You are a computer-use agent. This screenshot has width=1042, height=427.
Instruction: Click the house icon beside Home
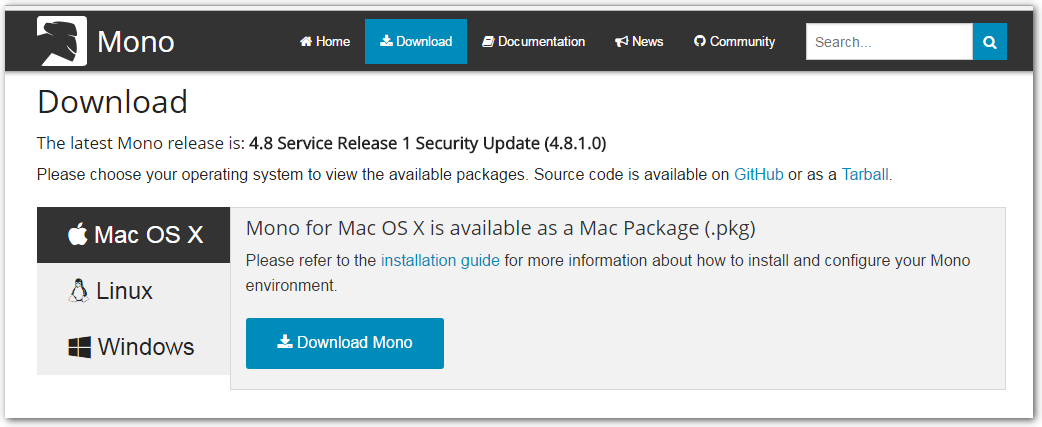(x=306, y=41)
